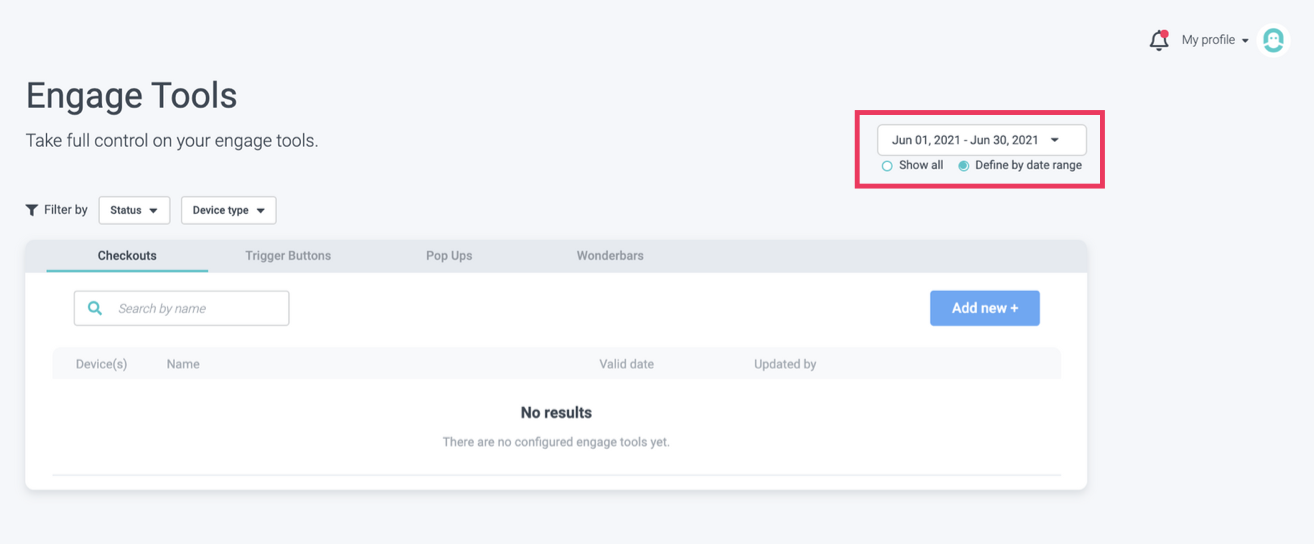Click the filter funnel icon
The image size is (1314, 544).
coord(32,210)
